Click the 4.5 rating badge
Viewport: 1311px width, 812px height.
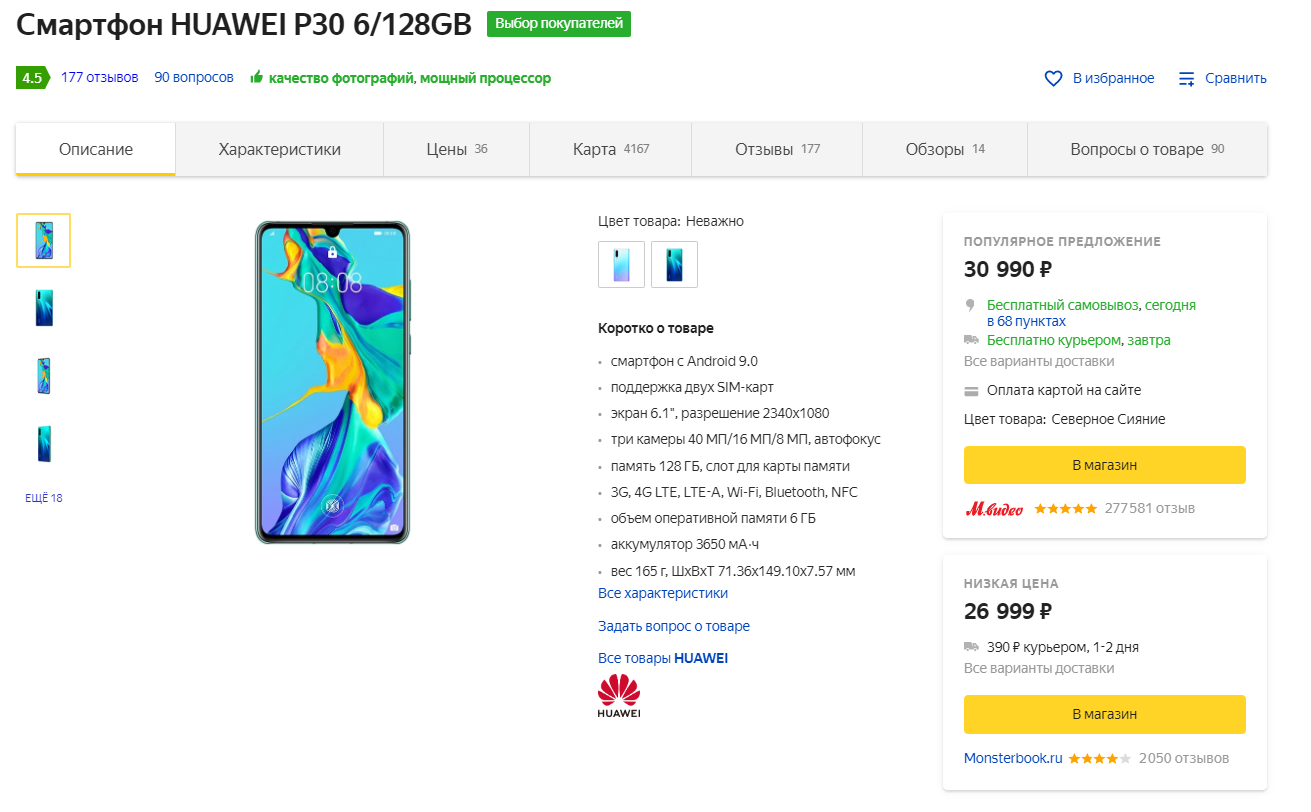pos(32,78)
